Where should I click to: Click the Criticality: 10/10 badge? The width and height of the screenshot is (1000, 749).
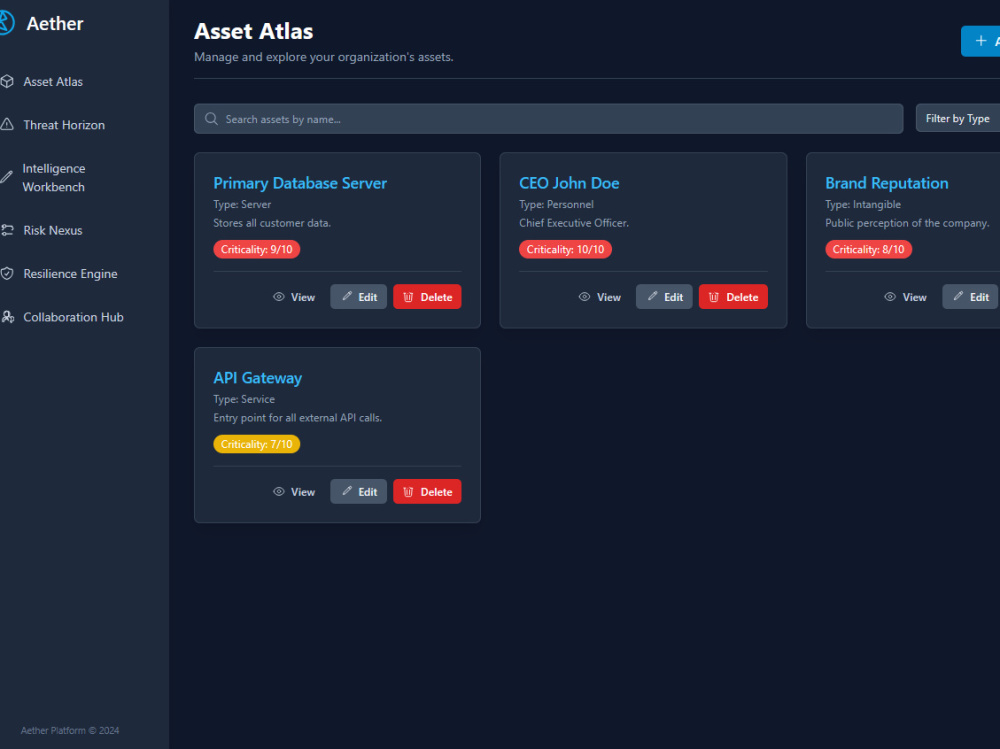[x=565, y=249]
